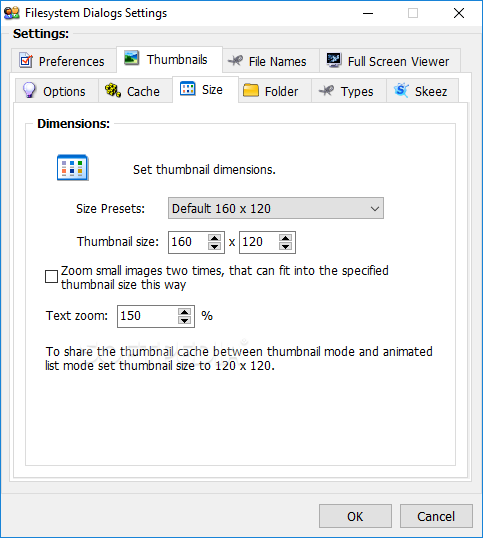The height and width of the screenshot is (538, 483).
Task: Go to the Options sub-tab
Action: click(57, 91)
